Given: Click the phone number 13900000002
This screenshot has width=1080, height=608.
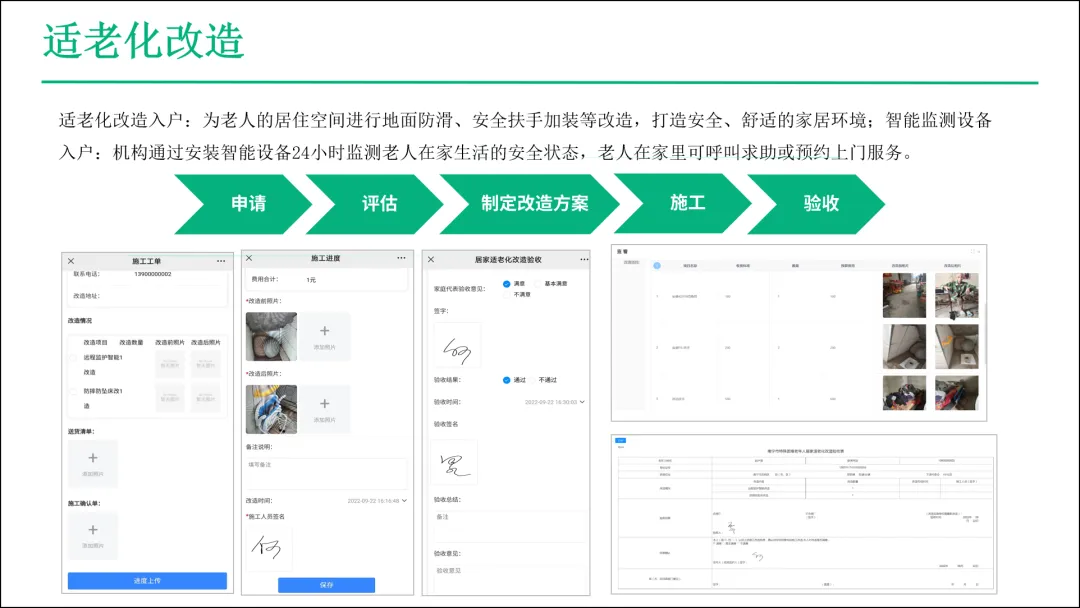Looking at the screenshot, I should pyautogui.click(x=152, y=274).
